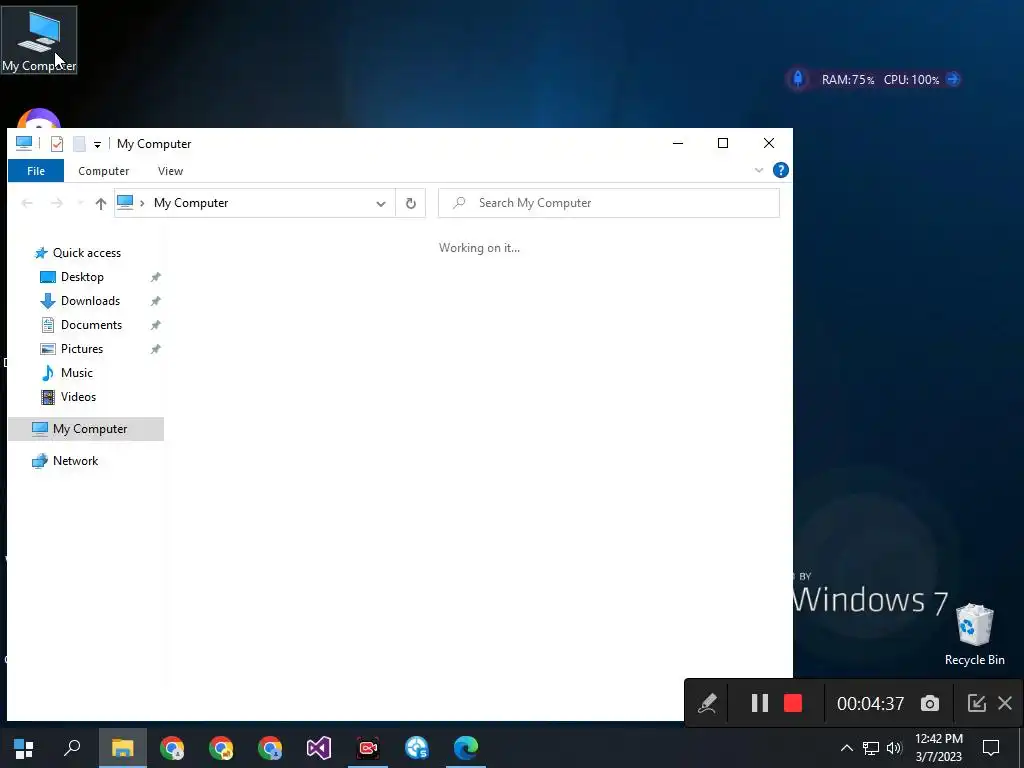Click the pin icon next to Downloads
Screen dimensions: 1024x768
click(155, 301)
